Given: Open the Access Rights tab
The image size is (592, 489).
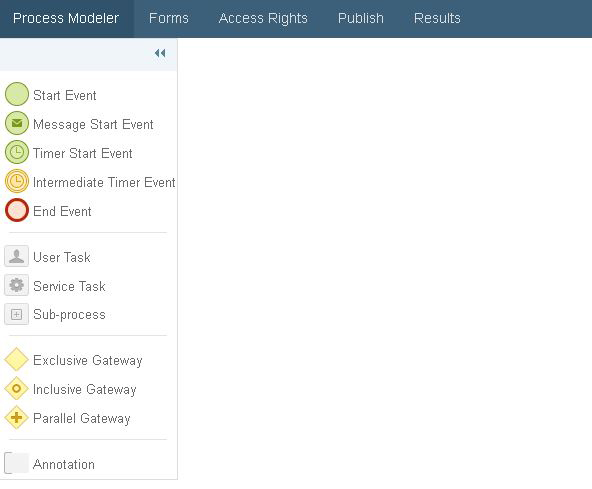Looking at the screenshot, I should [x=263, y=19].
